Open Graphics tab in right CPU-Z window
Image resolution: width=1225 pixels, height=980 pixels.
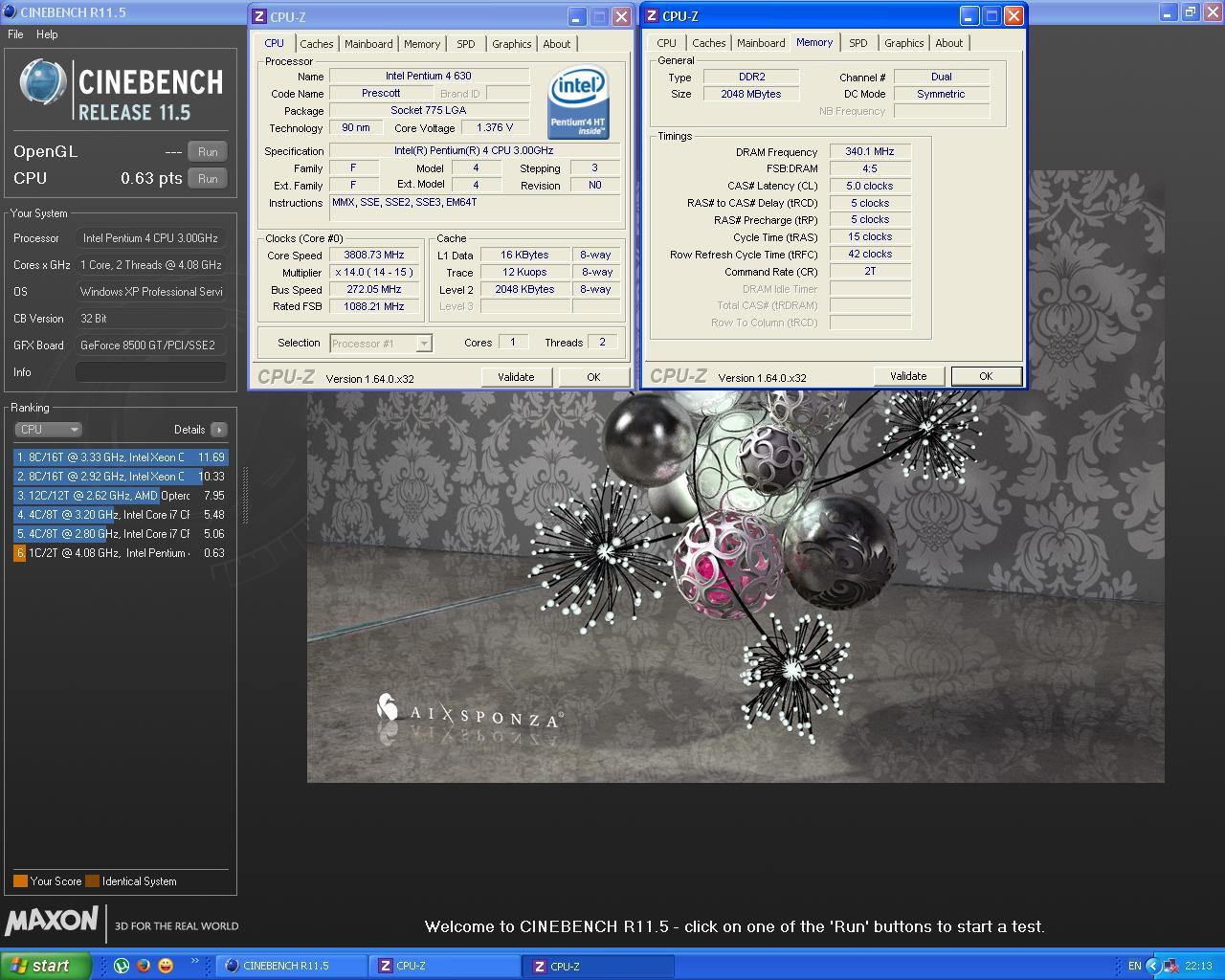[904, 43]
